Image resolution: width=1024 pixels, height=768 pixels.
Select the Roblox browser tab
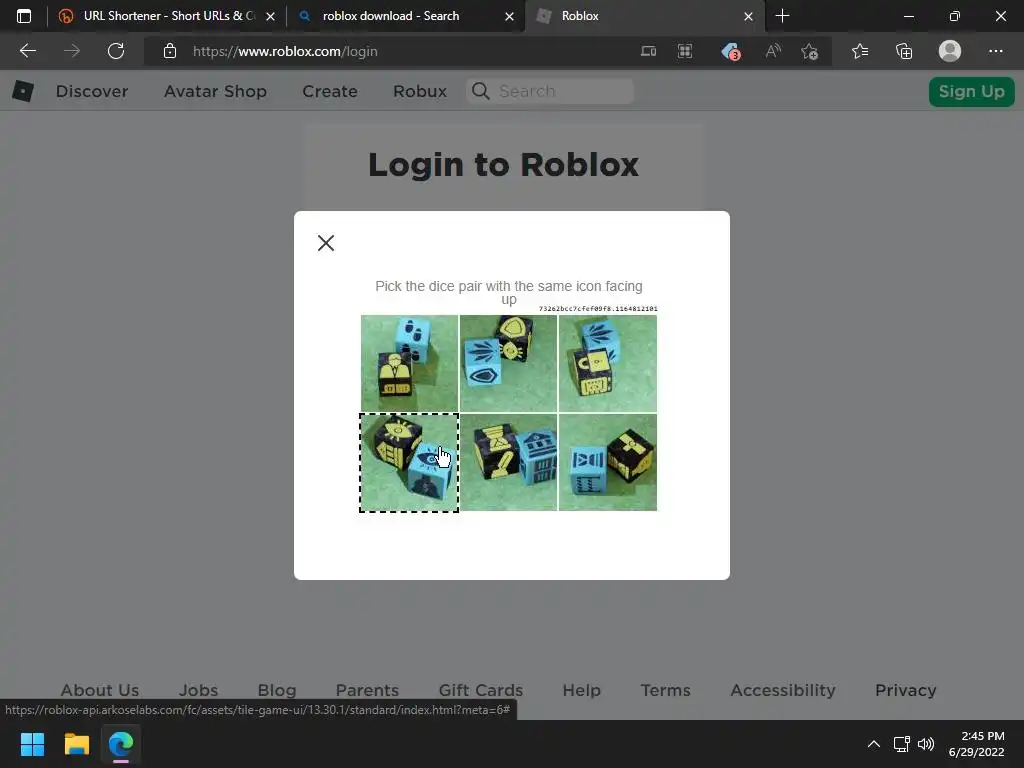click(x=645, y=16)
